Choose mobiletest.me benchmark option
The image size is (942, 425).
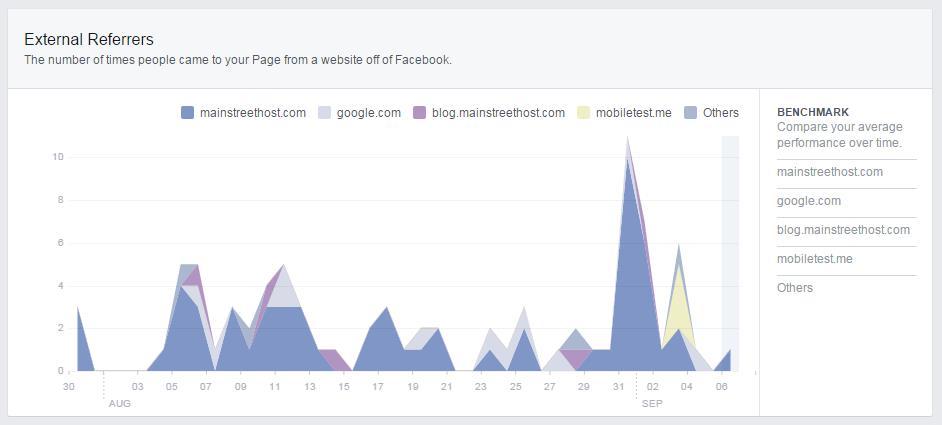pos(814,259)
